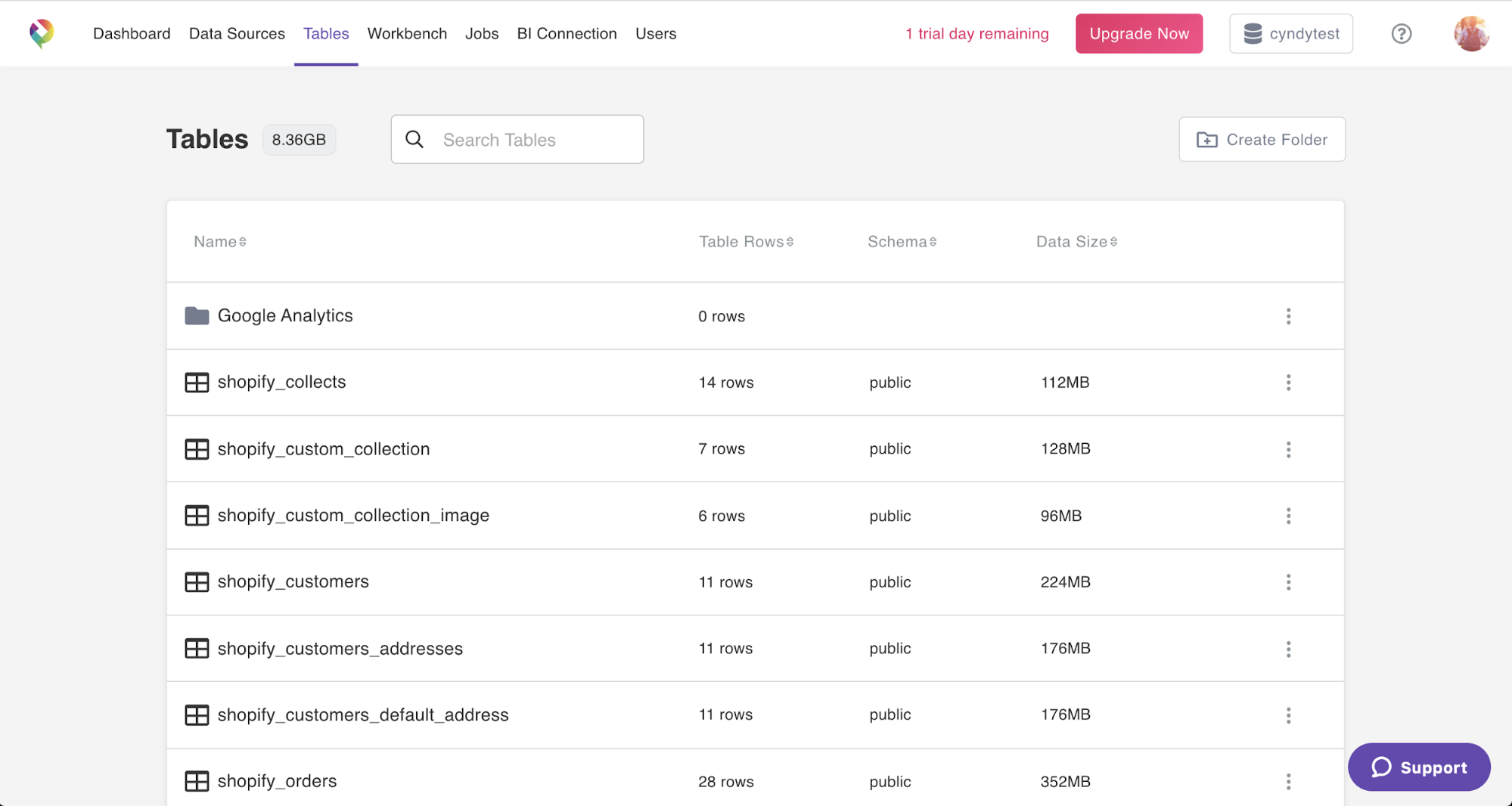Open the shopify_customers_addresses table
Screen dimensions: 1512x806
pyautogui.click(x=340, y=648)
